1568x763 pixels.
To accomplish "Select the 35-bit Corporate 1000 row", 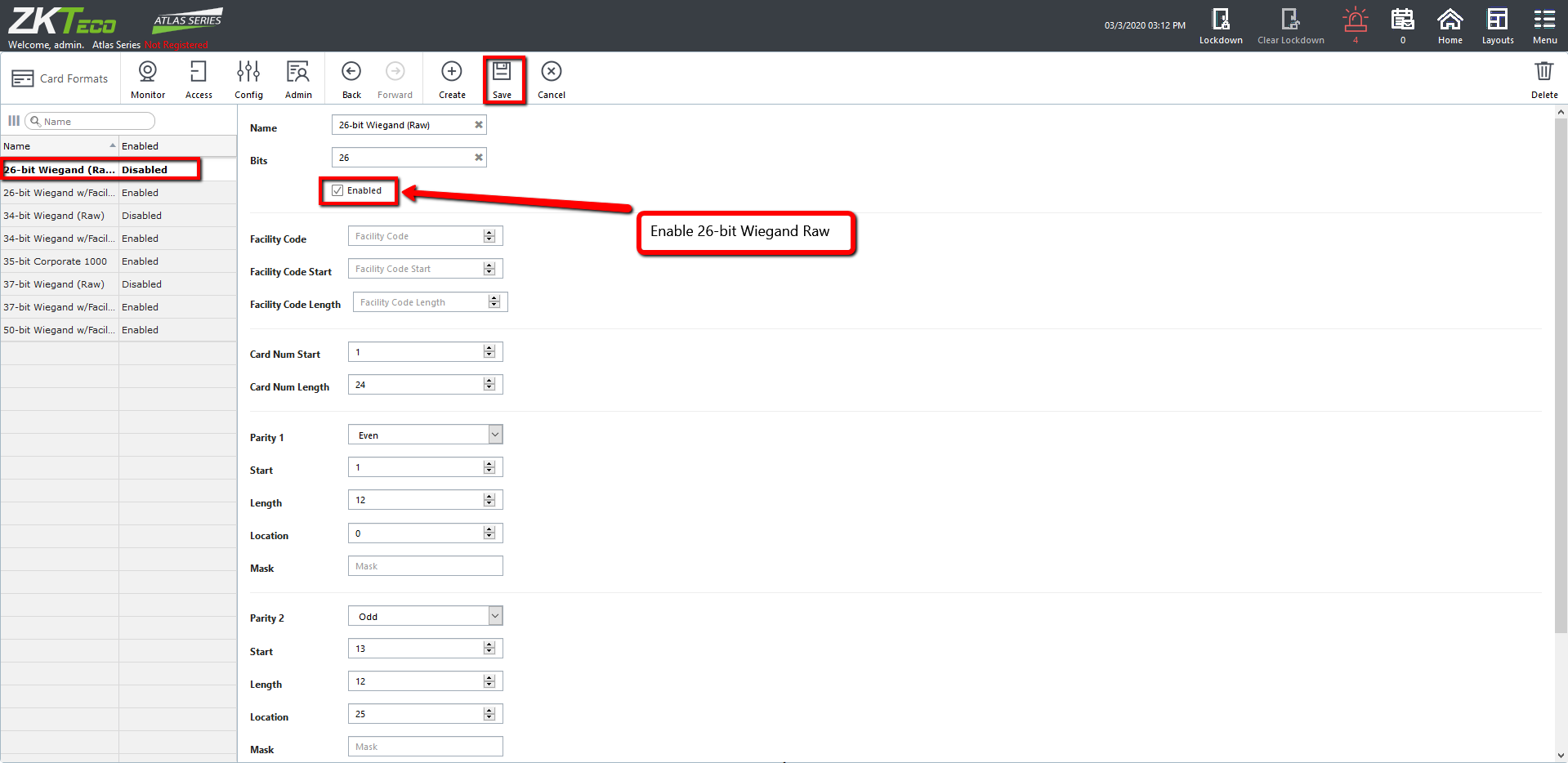I will (x=118, y=261).
